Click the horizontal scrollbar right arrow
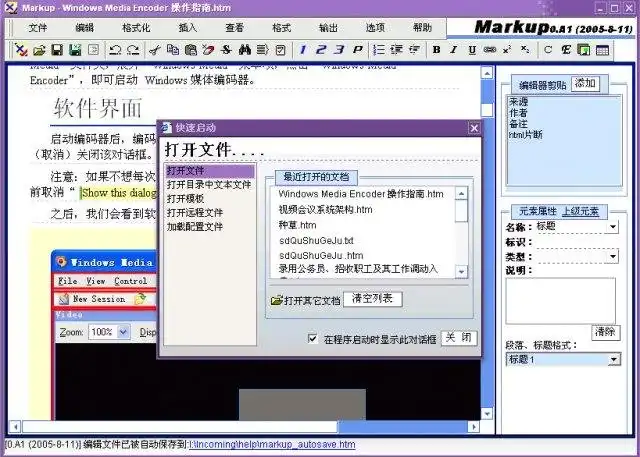Image resolution: width=640 pixels, height=457 pixels. click(473, 427)
